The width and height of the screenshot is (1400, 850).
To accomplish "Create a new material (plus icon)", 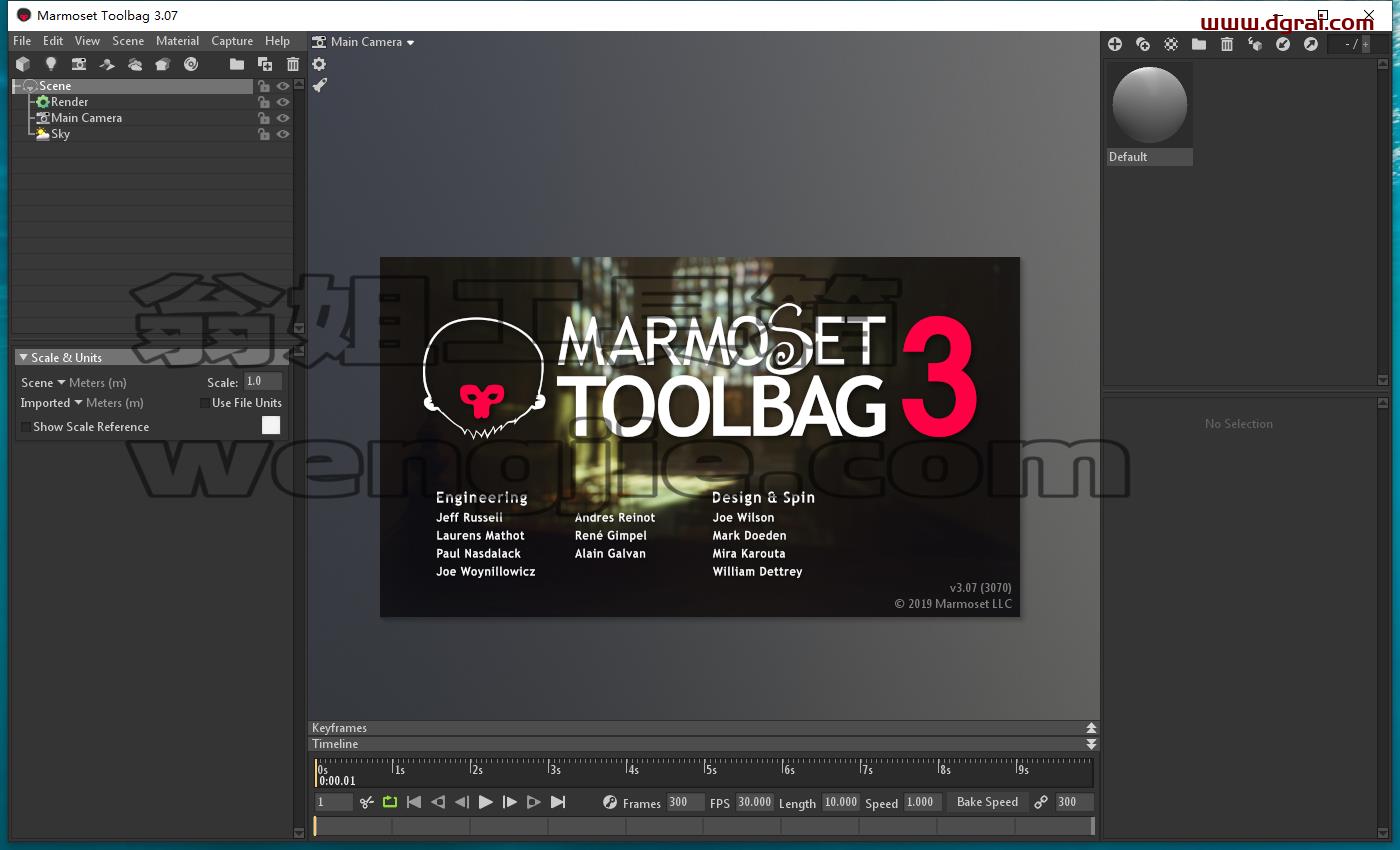I will tap(1115, 44).
